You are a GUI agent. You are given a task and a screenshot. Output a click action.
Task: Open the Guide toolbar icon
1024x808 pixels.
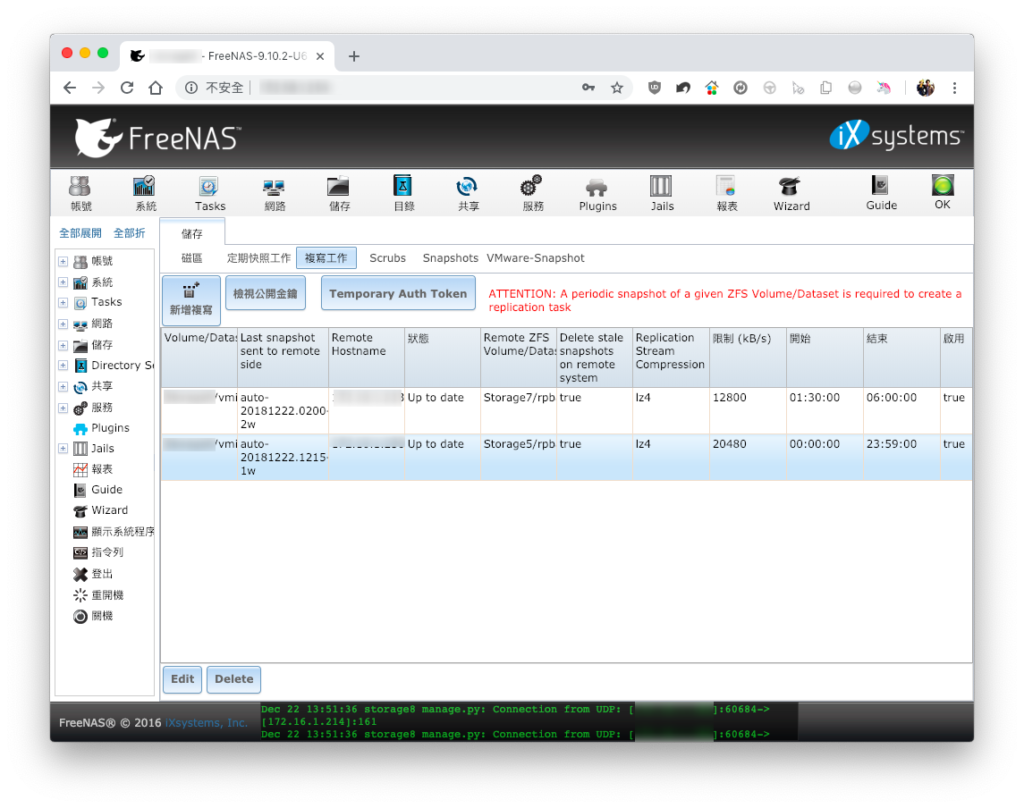click(881, 193)
